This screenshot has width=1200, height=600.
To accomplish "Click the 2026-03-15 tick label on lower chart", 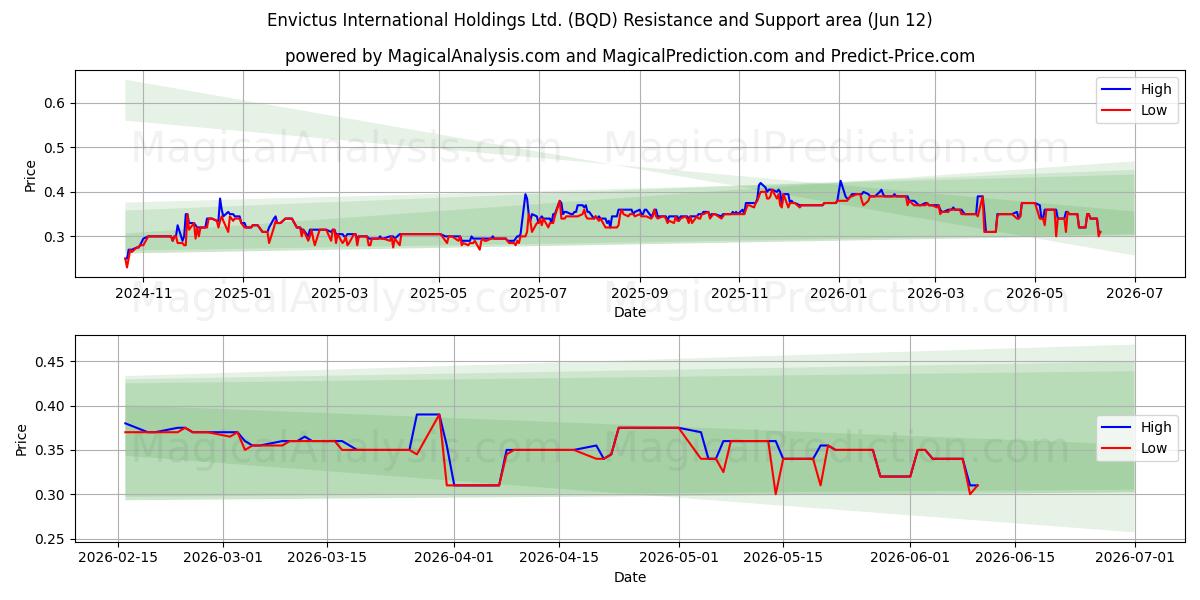I will pyautogui.click(x=329, y=559).
